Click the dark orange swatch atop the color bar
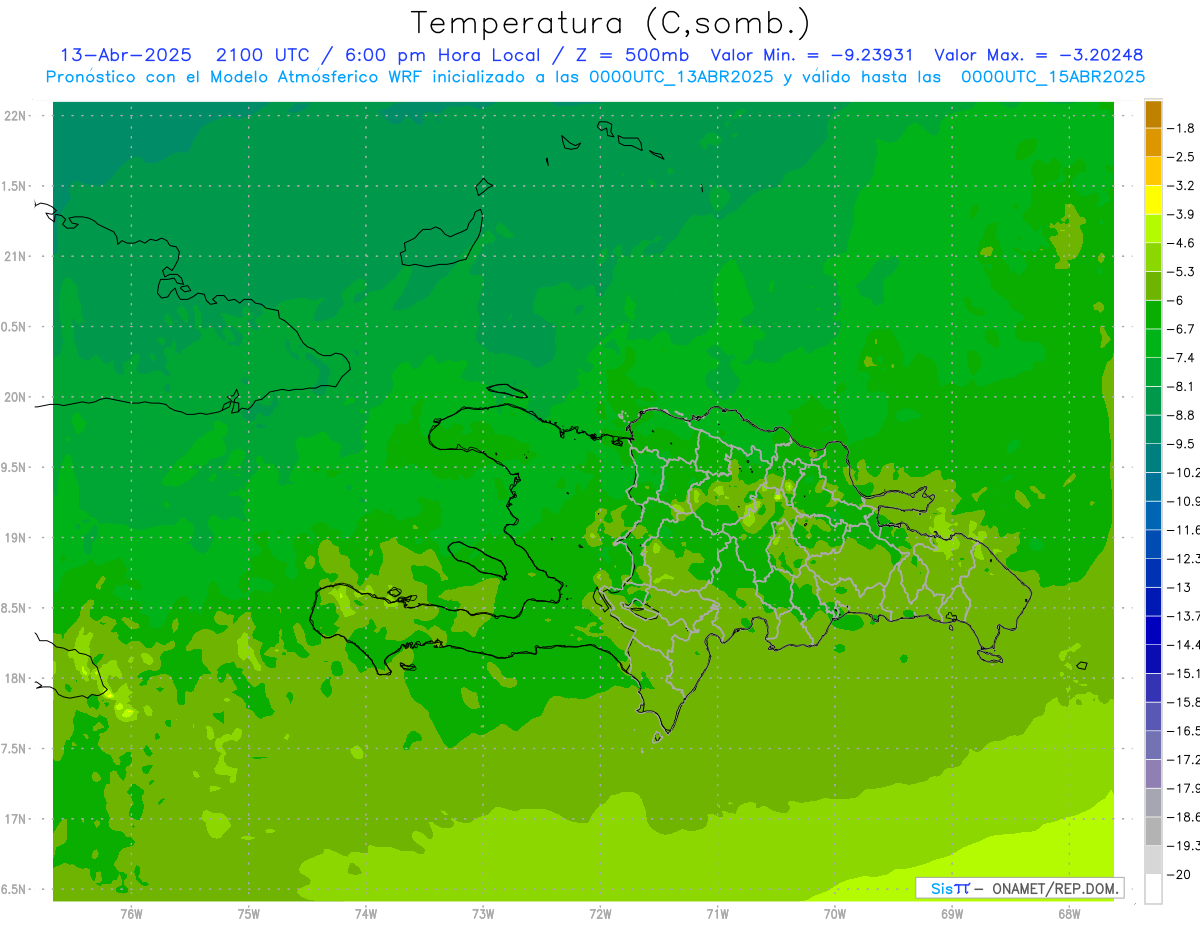1200x927 pixels. tap(1153, 114)
